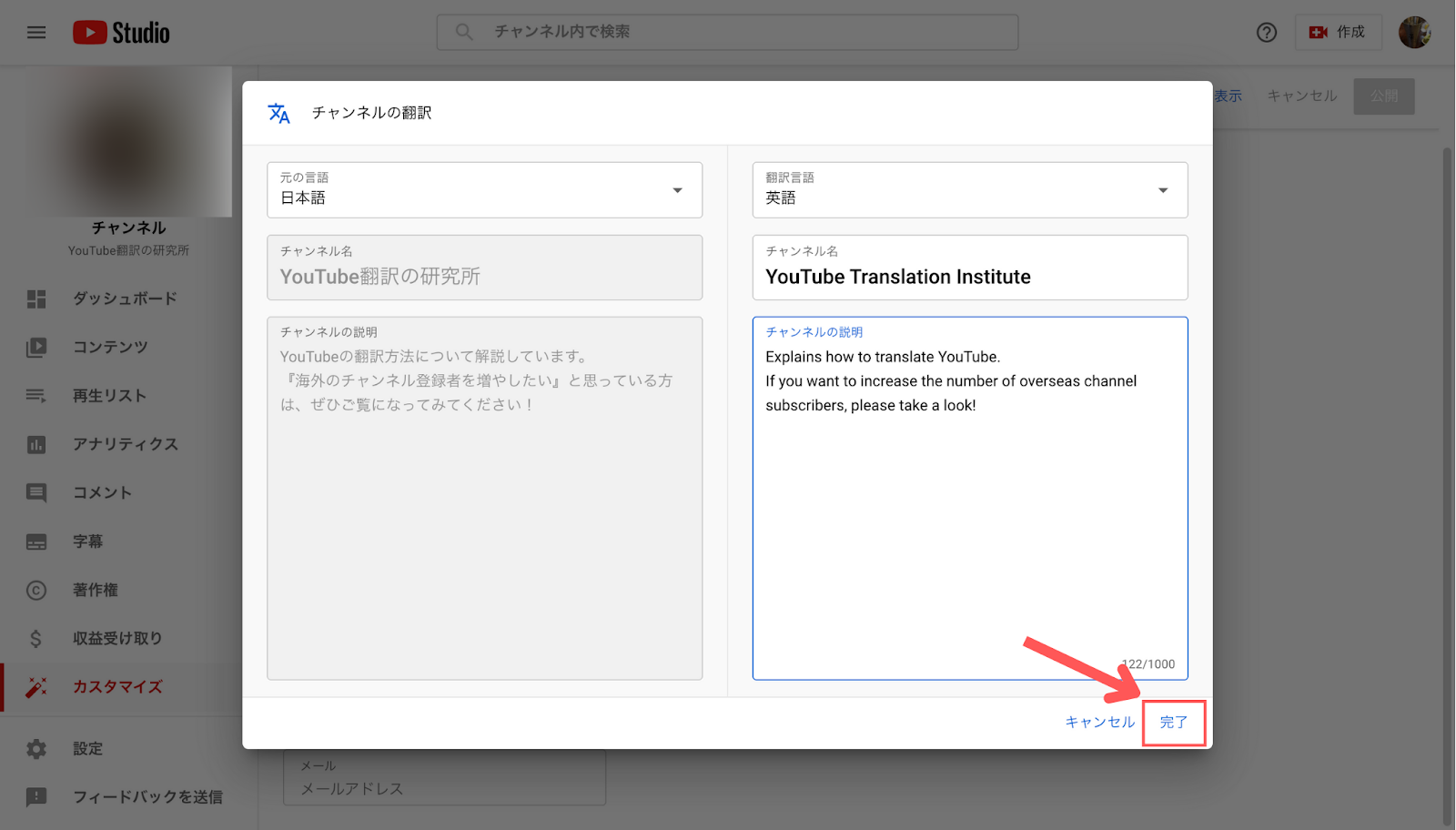Click the background page キャンセル button
This screenshot has height=830, width=1456.
[x=1302, y=96]
